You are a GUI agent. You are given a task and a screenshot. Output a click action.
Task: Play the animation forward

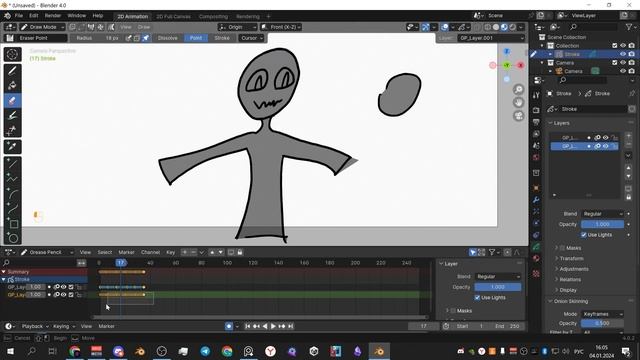[x=273, y=326]
